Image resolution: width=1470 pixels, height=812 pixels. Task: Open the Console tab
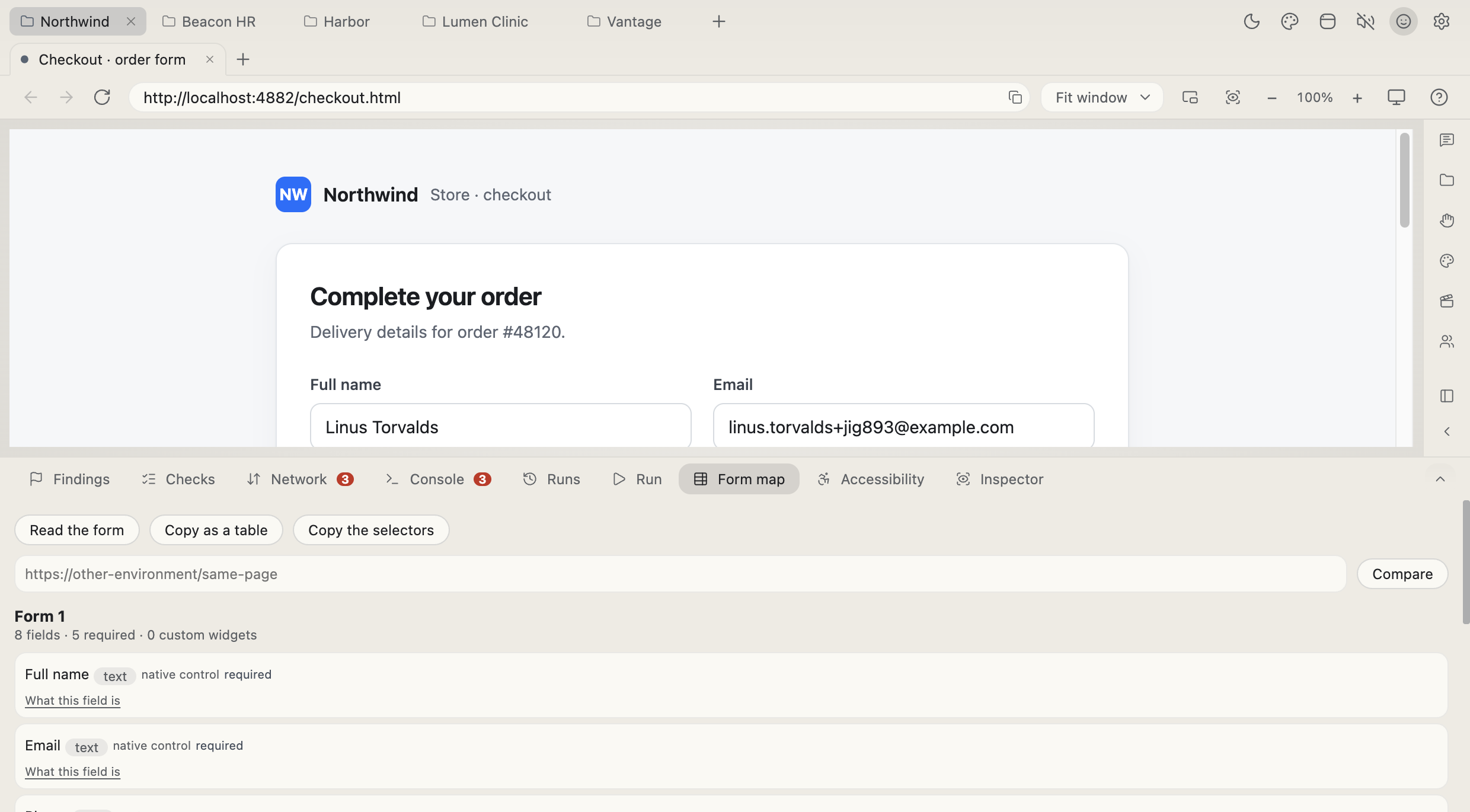coord(438,479)
